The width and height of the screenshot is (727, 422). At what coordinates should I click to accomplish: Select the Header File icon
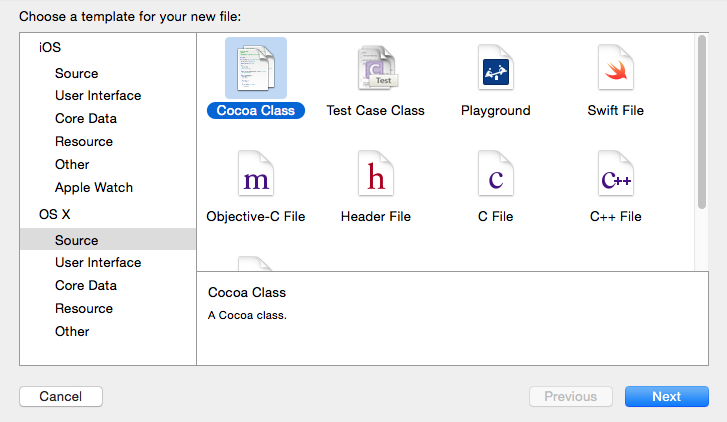[376, 174]
